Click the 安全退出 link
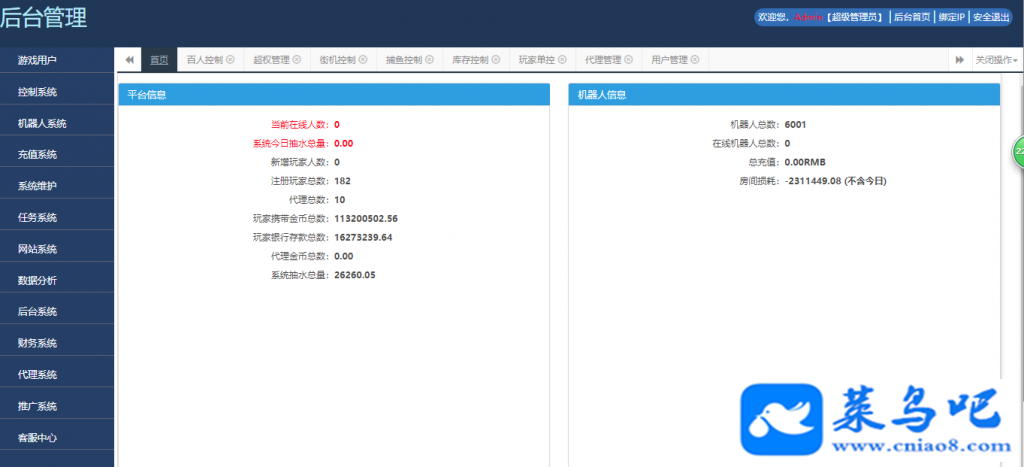 click(x=991, y=18)
